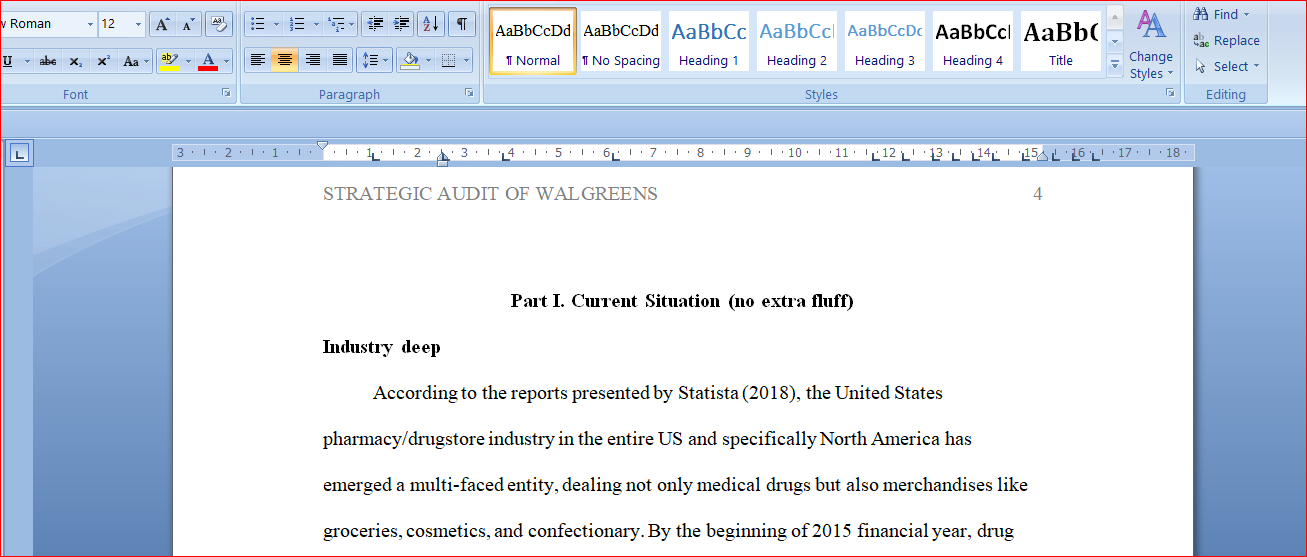Apply numbered list formatting
The image size is (1307, 557).
pos(297,24)
